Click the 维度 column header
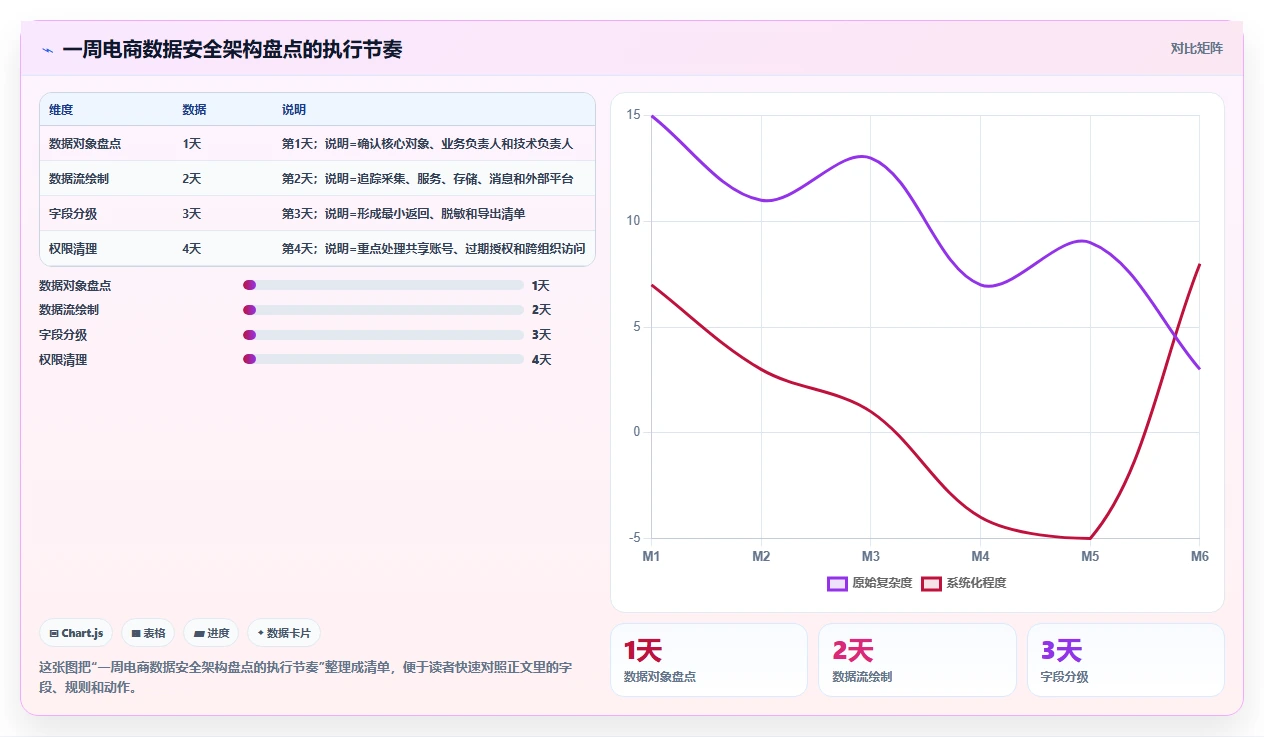1264x737 pixels. 61,109
